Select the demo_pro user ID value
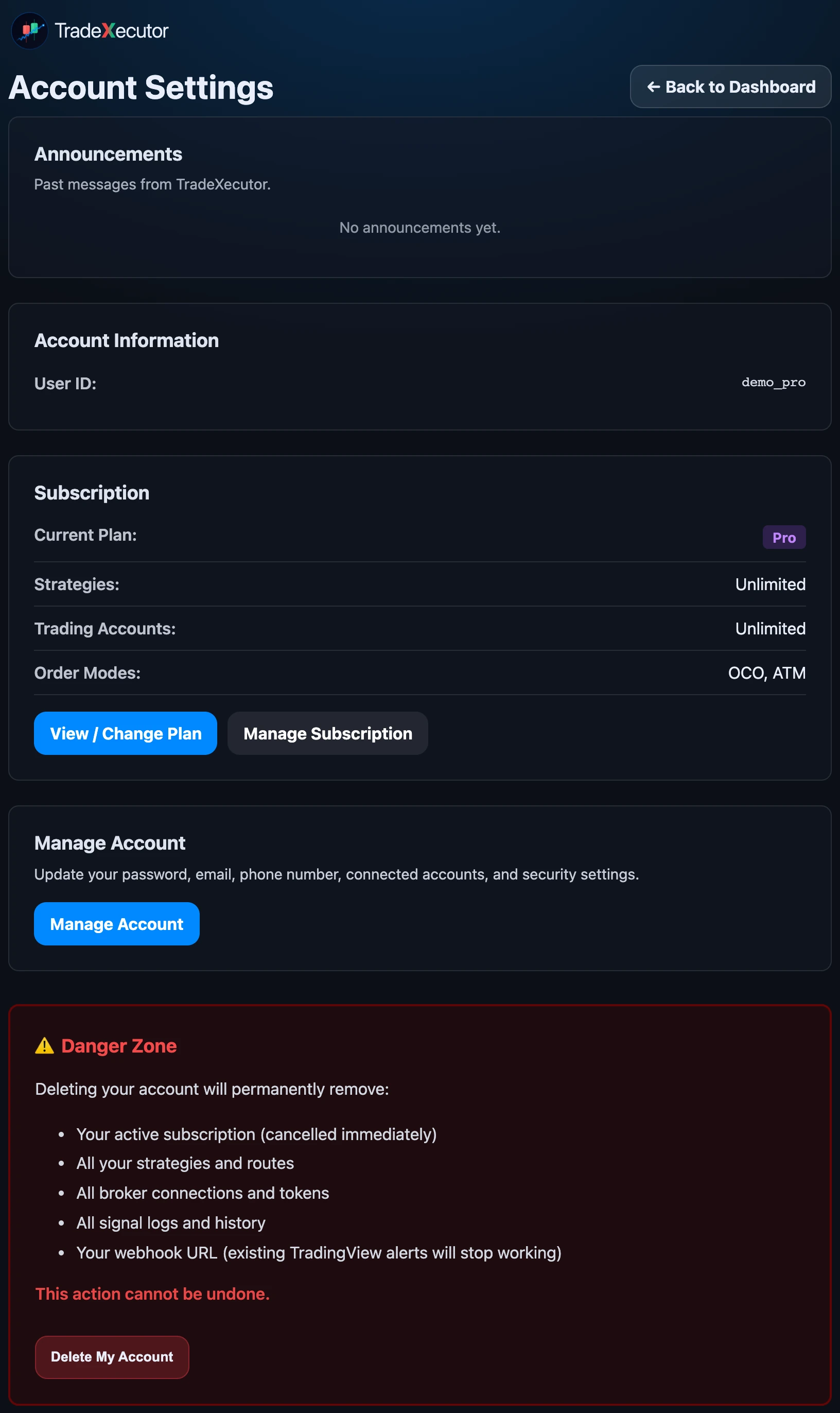 773,382
